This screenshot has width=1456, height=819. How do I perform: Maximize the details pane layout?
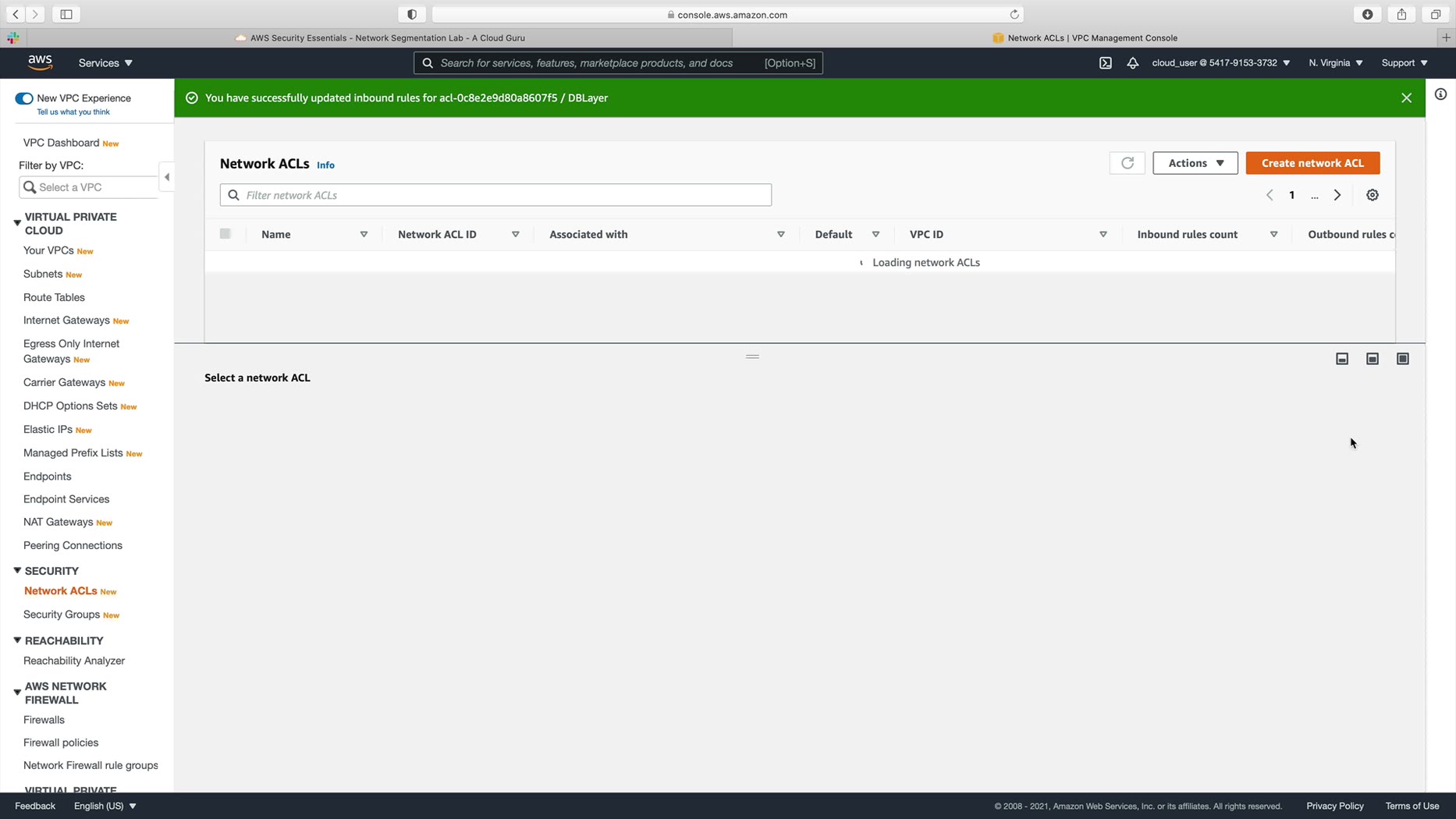click(x=1402, y=359)
